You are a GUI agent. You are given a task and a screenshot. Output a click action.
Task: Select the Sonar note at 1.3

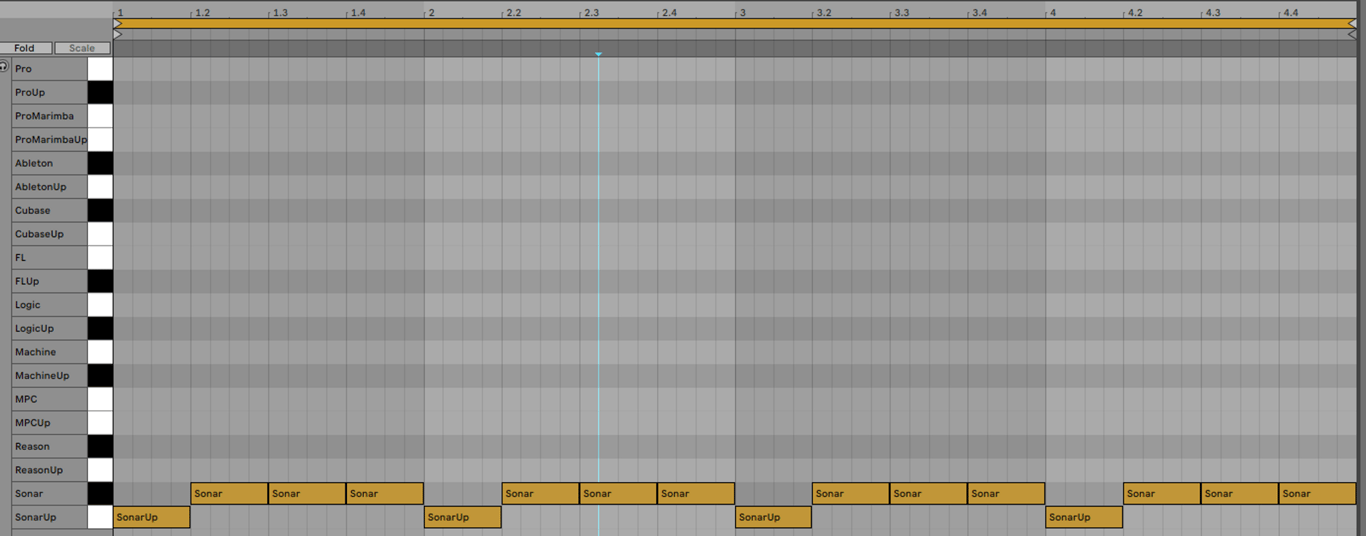tap(307, 493)
